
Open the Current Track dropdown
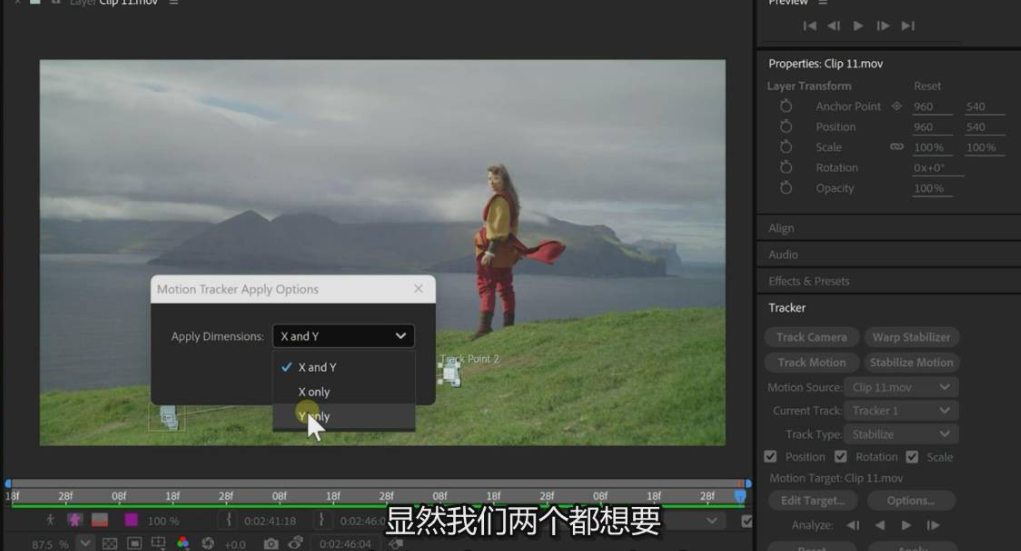coord(902,411)
